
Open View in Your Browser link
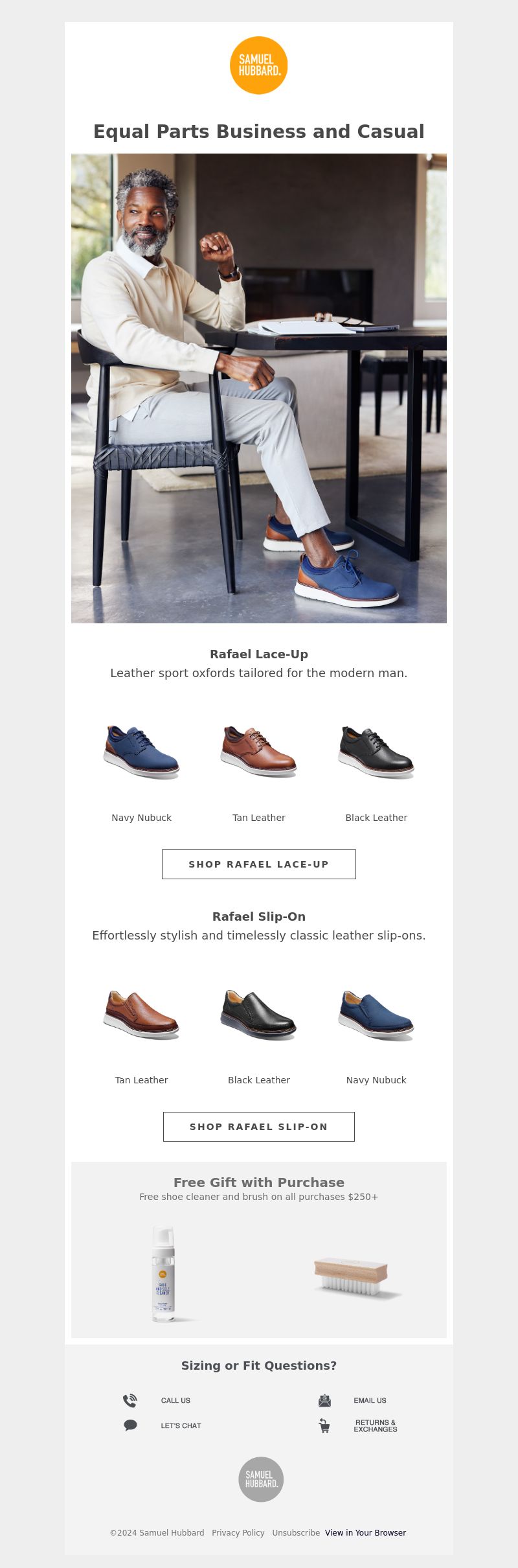click(x=365, y=1532)
